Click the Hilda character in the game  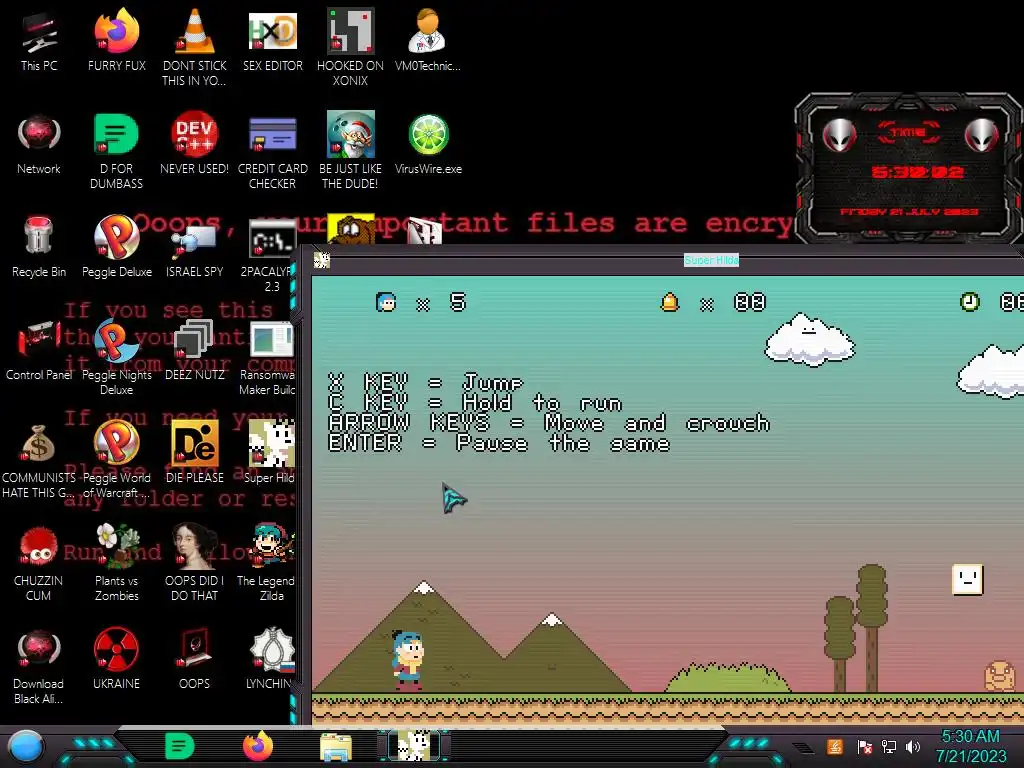click(408, 660)
